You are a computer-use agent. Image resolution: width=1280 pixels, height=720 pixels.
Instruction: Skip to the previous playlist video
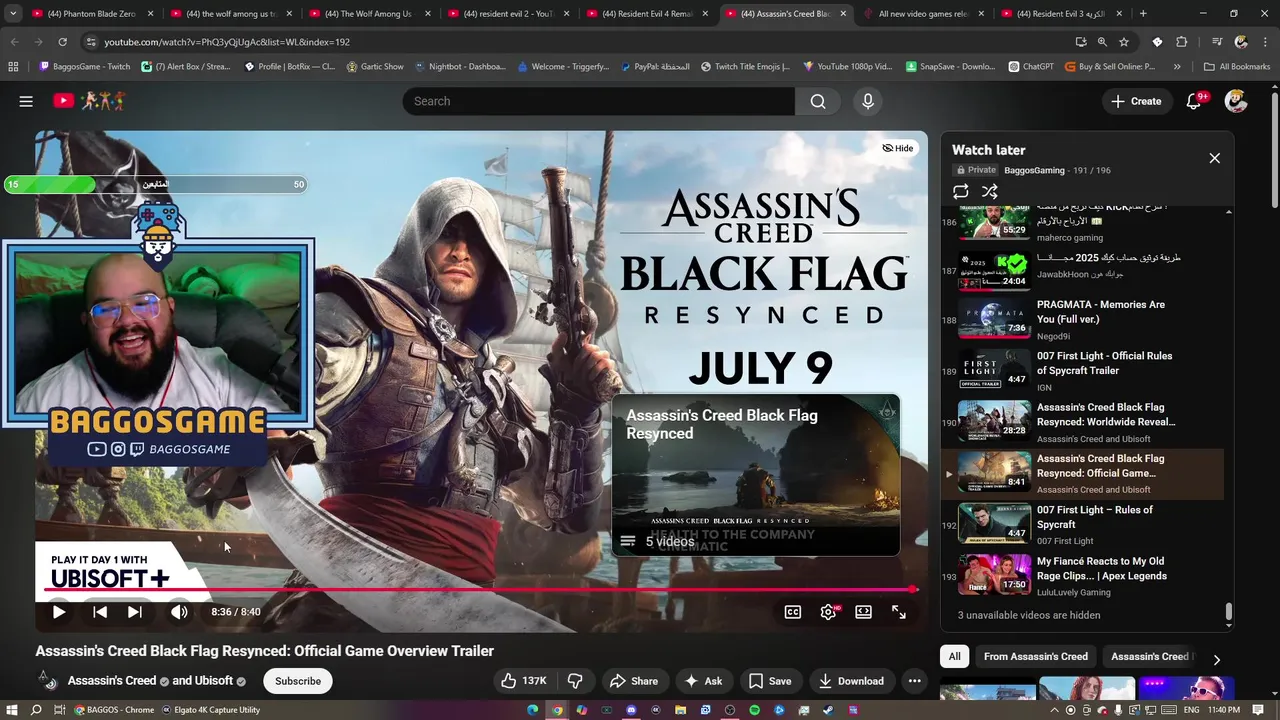(100, 612)
